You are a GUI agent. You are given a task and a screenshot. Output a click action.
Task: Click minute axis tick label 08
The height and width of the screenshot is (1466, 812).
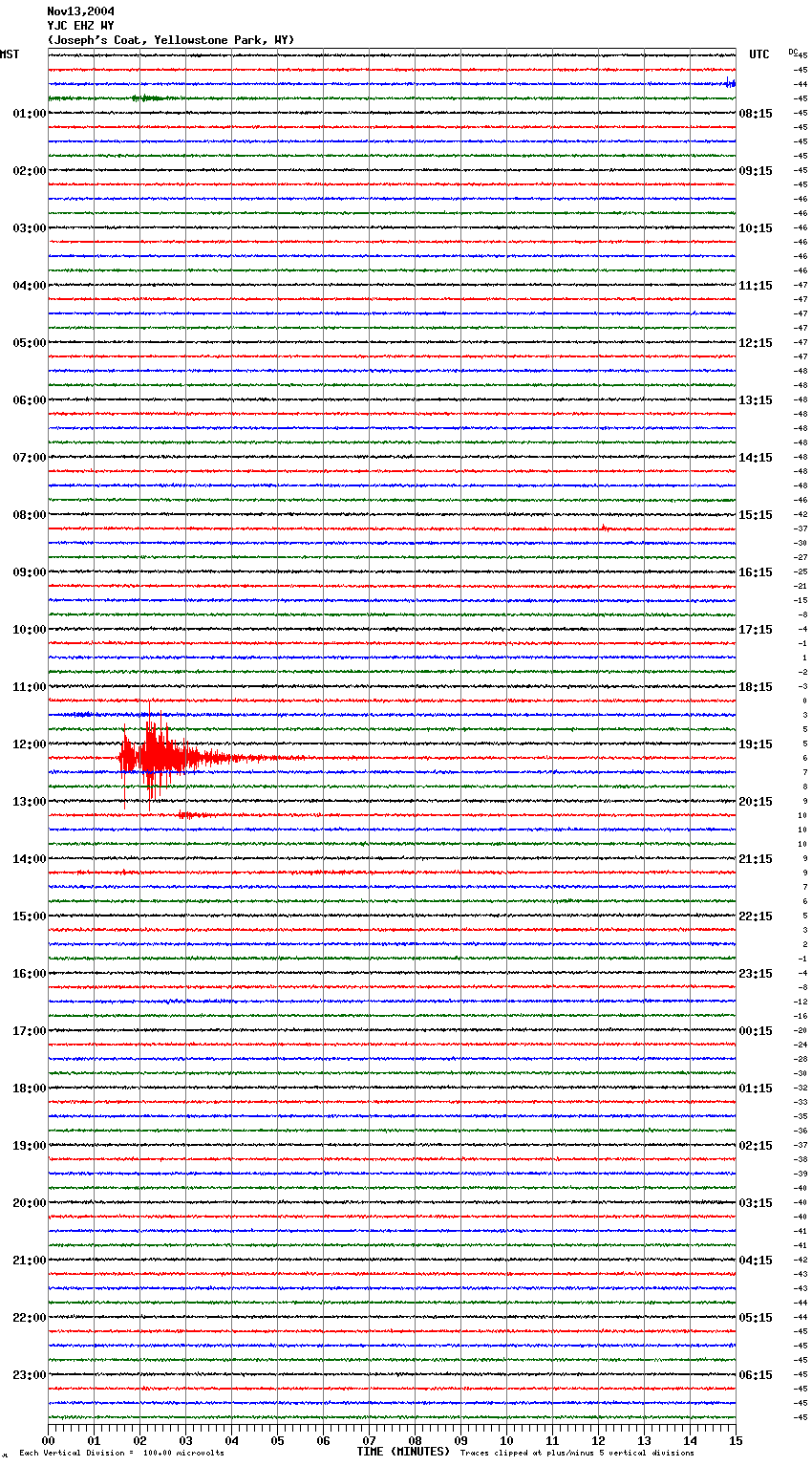(415, 1440)
